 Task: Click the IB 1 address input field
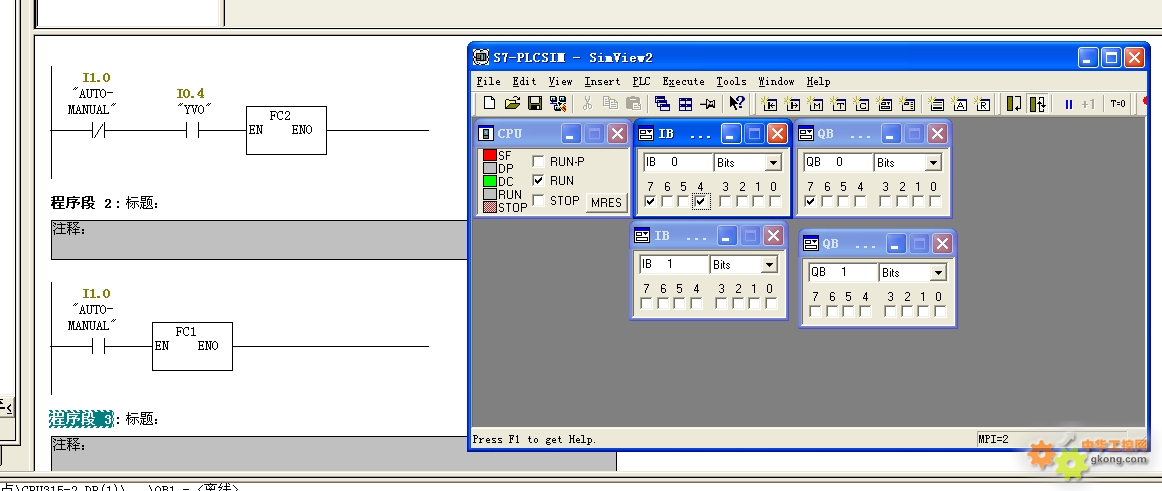coord(673,264)
